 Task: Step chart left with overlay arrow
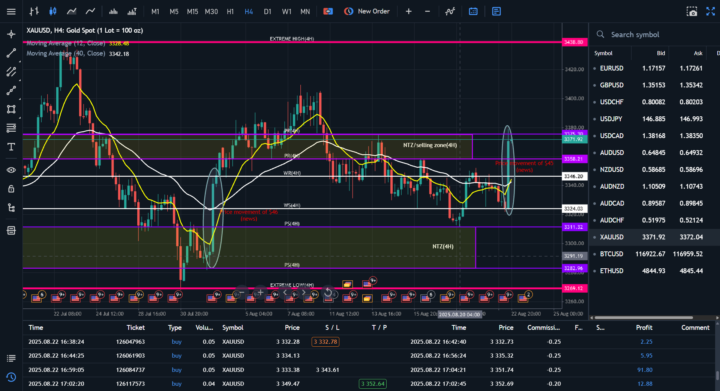click(x=285, y=292)
